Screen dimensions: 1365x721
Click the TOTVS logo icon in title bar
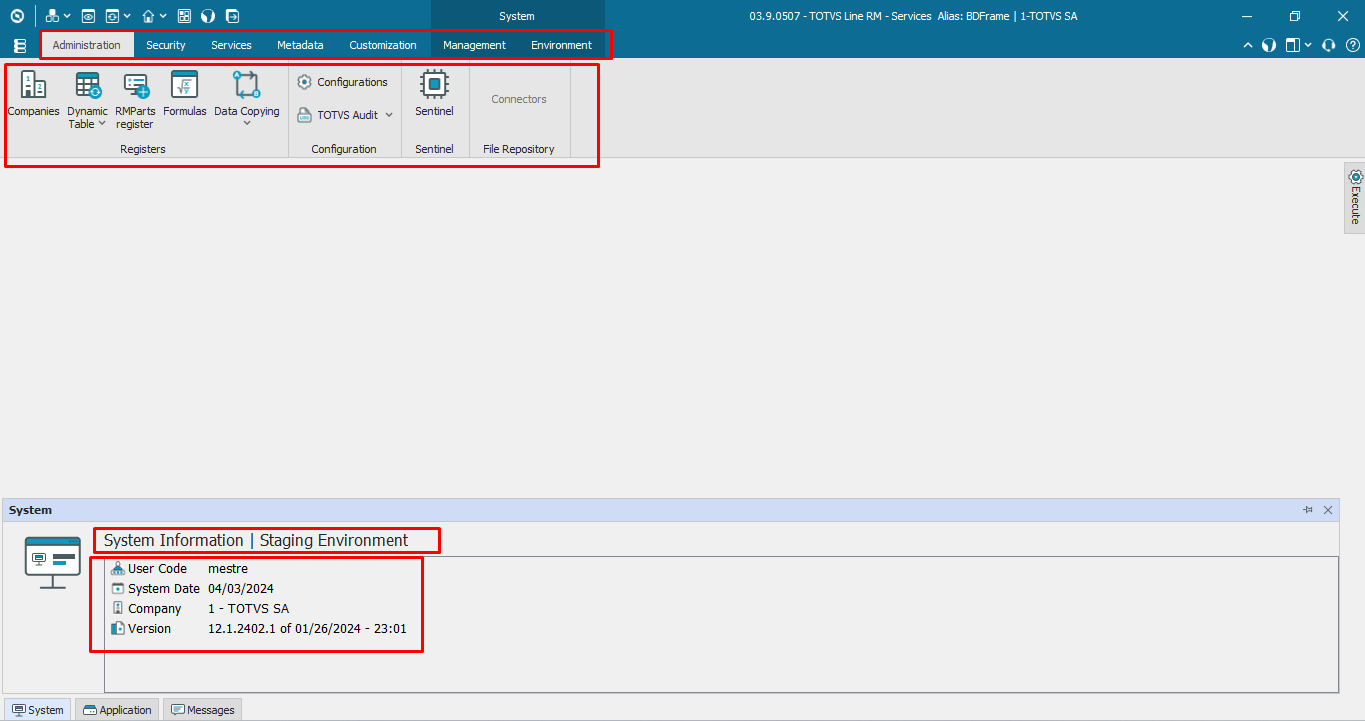[16, 16]
